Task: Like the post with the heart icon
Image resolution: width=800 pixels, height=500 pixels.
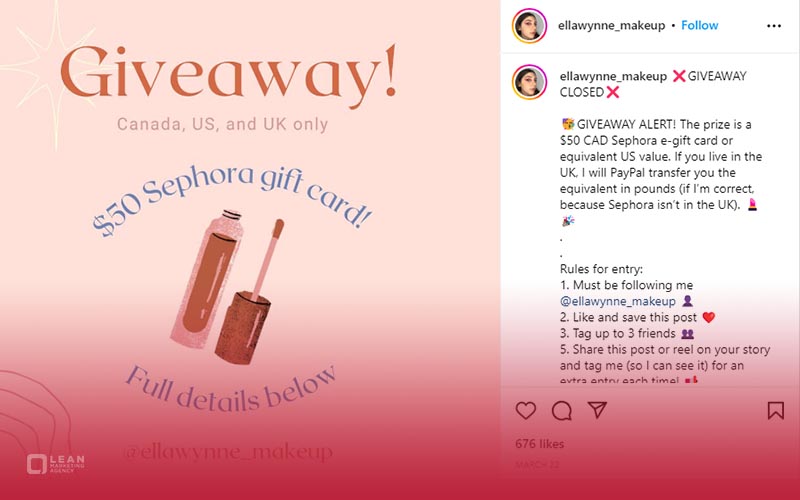Action: (x=526, y=410)
